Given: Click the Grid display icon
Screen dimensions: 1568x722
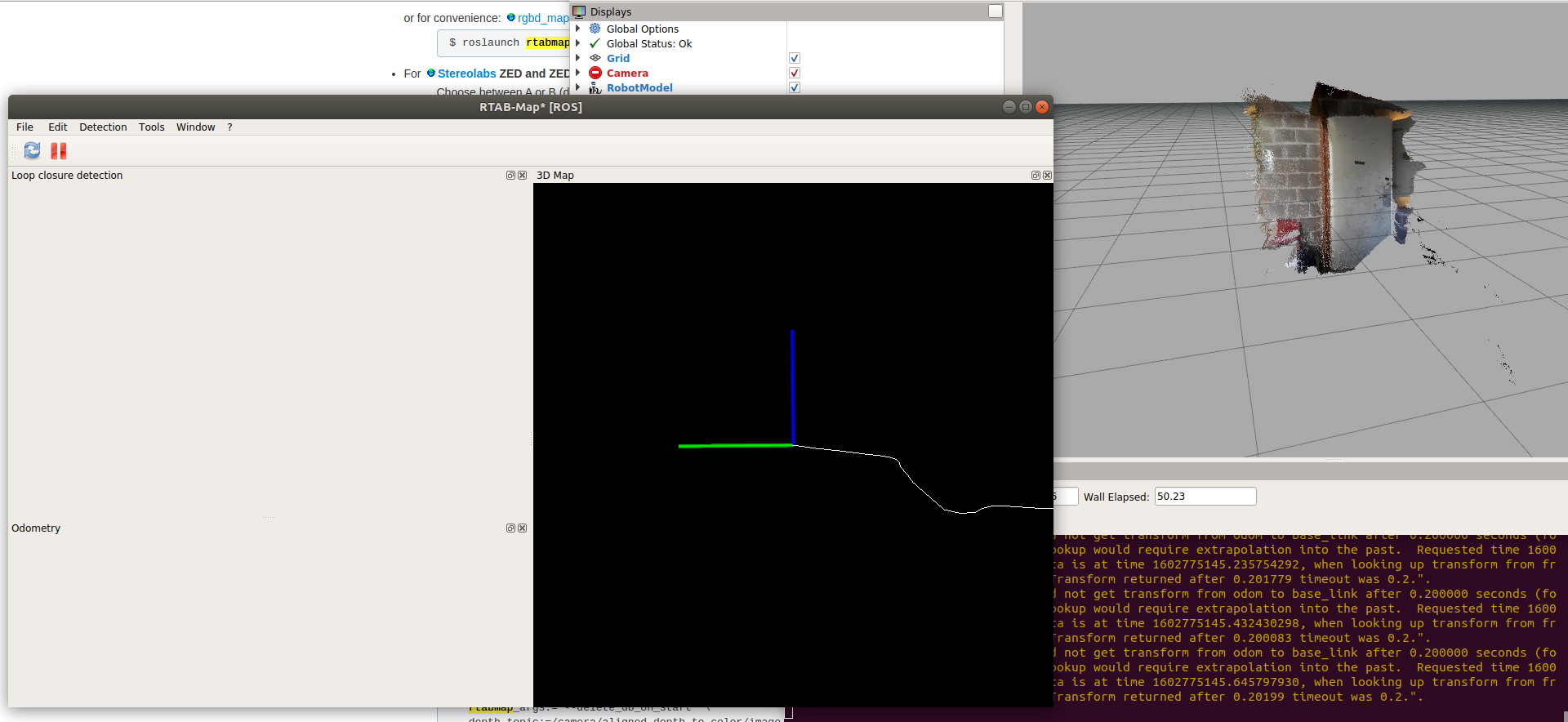Looking at the screenshot, I should pos(595,58).
